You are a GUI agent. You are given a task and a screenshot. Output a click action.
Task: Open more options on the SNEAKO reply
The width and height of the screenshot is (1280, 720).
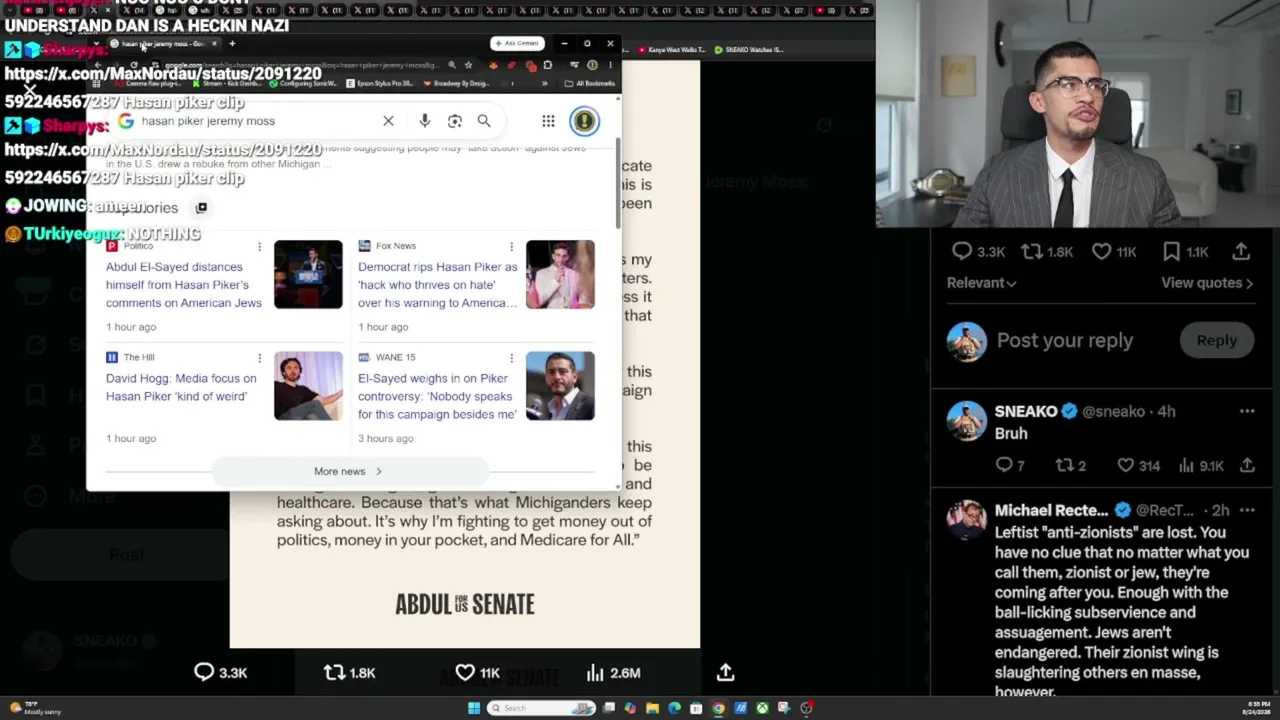click(x=1247, y=411)
